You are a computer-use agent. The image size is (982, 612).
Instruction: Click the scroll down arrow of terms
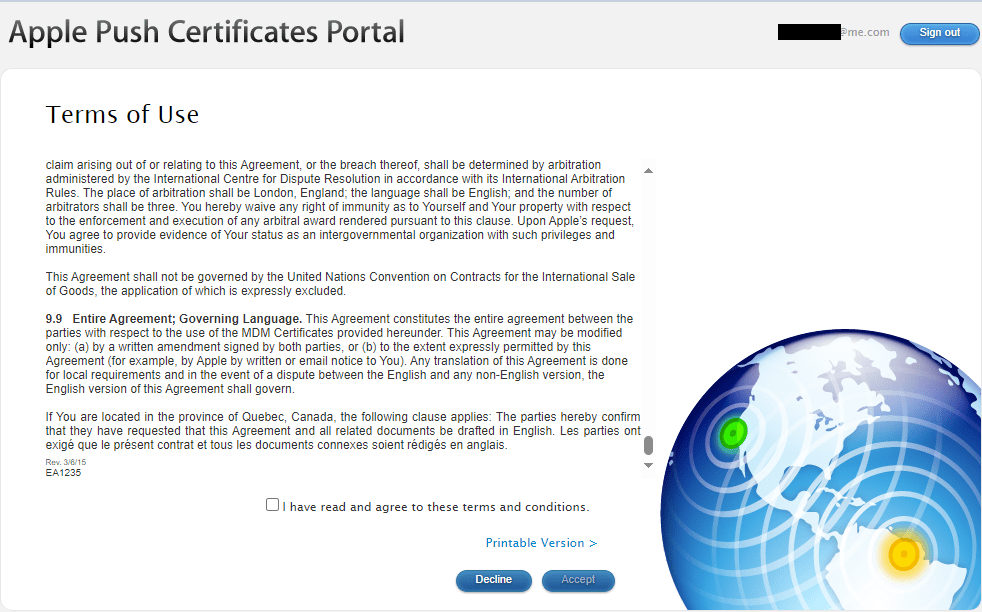click(x=648, y=465)
